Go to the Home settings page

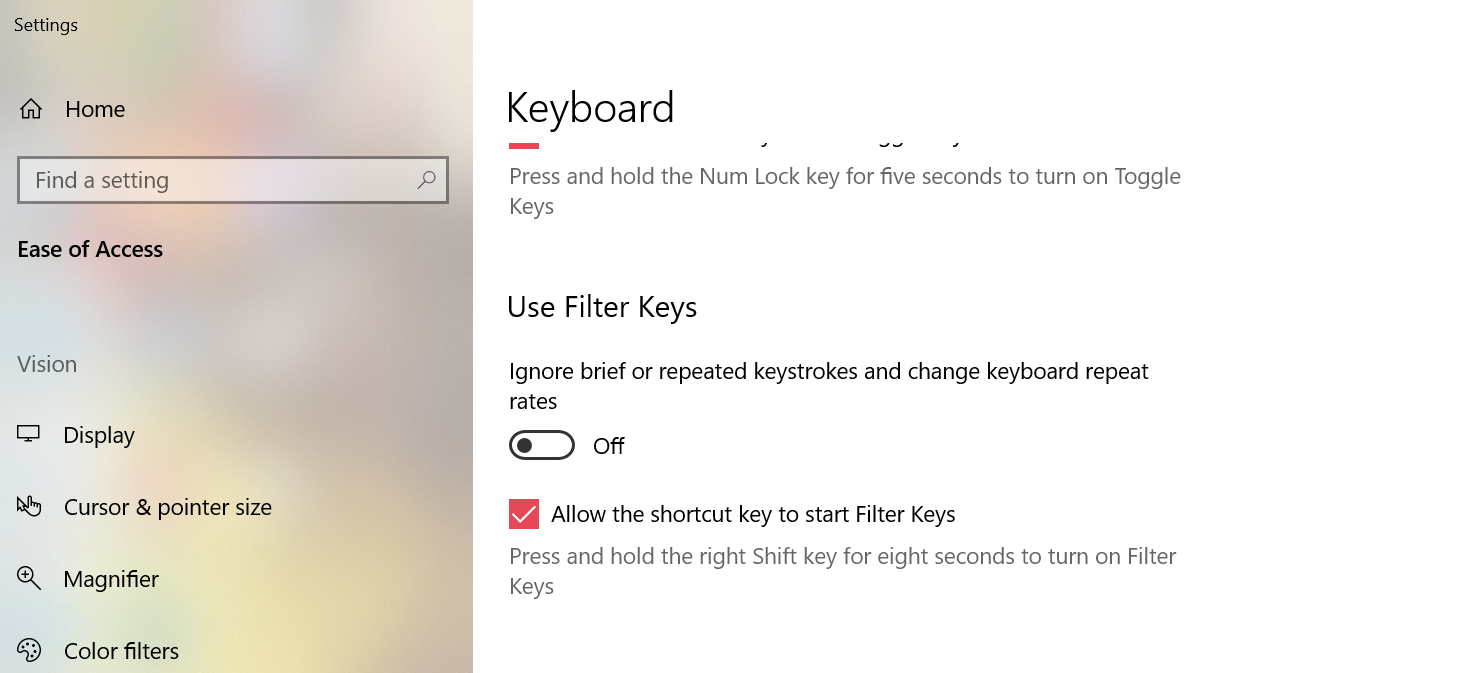tap(95, 109)
